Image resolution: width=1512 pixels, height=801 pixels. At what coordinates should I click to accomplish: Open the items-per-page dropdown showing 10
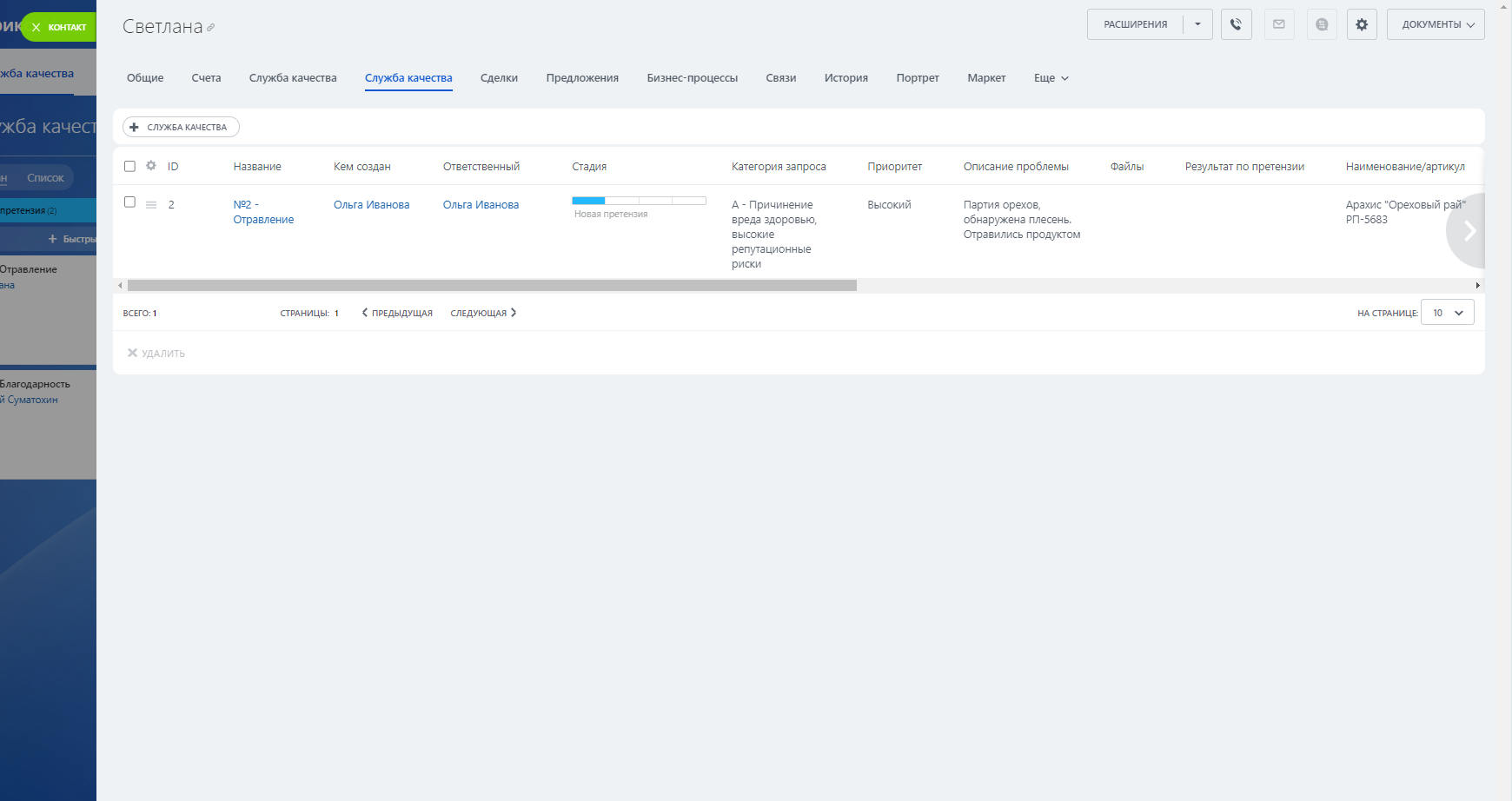1447,313
